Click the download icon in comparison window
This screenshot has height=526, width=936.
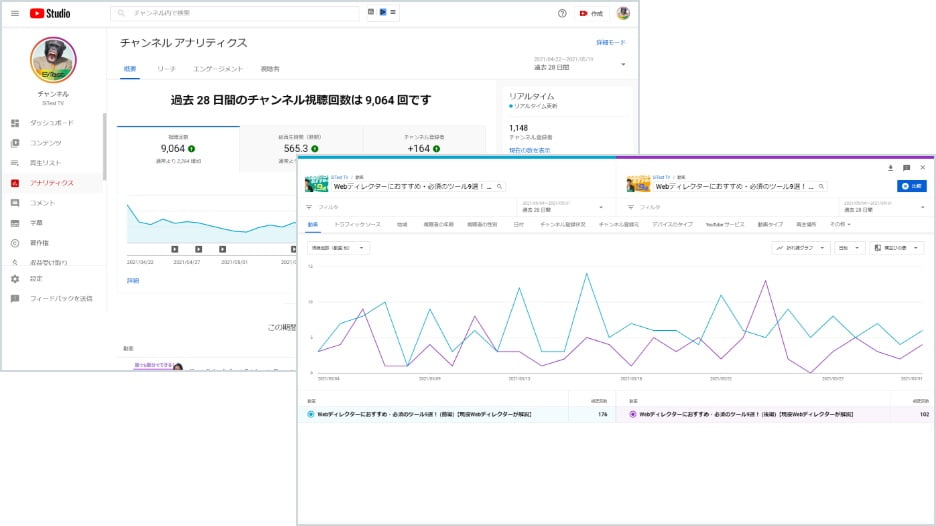tap(890, 168)
